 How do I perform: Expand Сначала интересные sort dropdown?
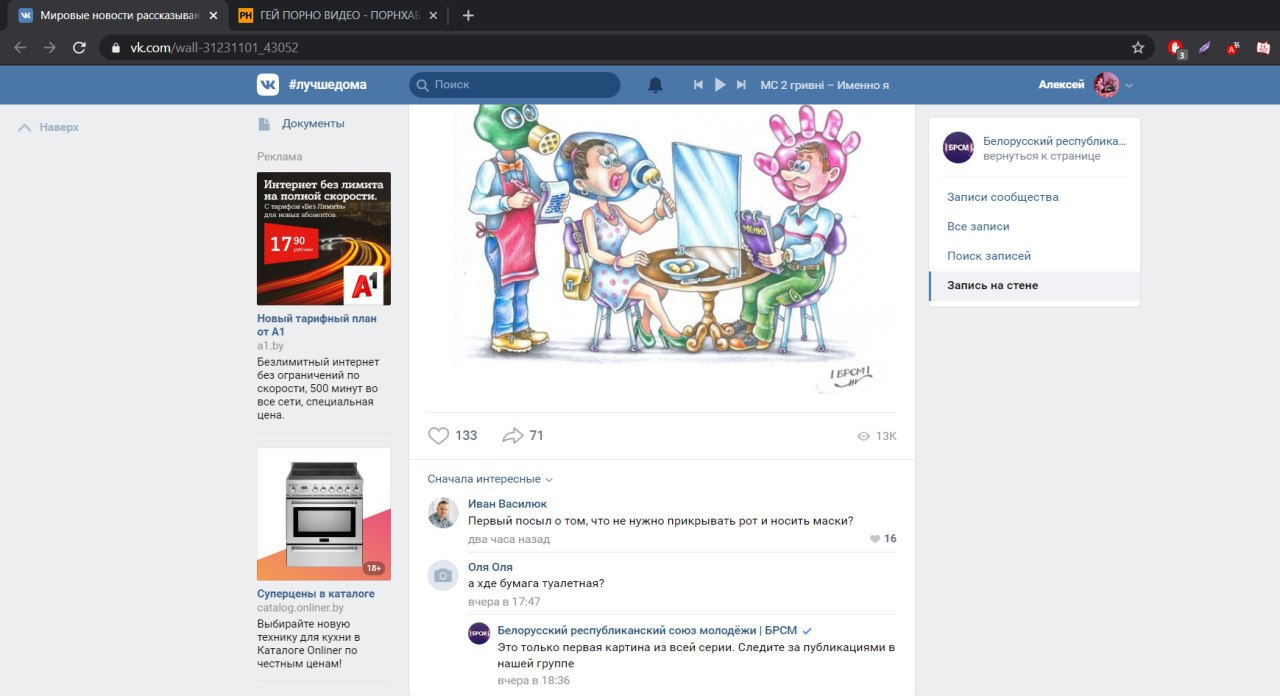tap(490, 479)
